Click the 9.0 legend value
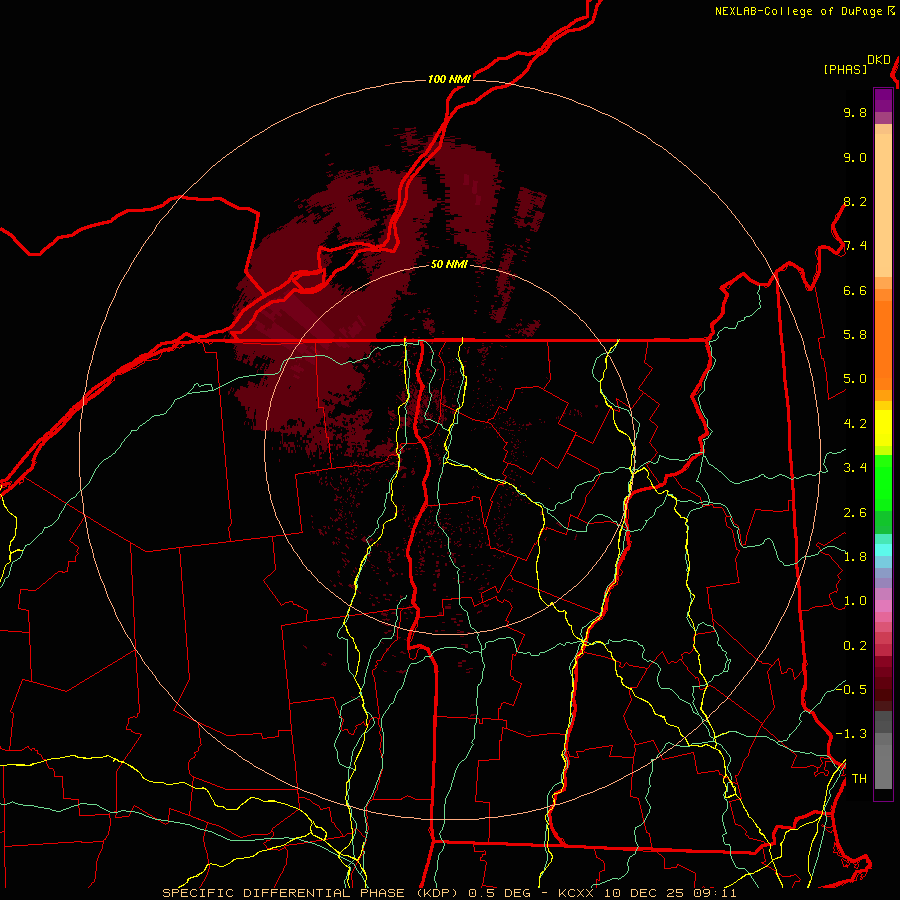 855,157
